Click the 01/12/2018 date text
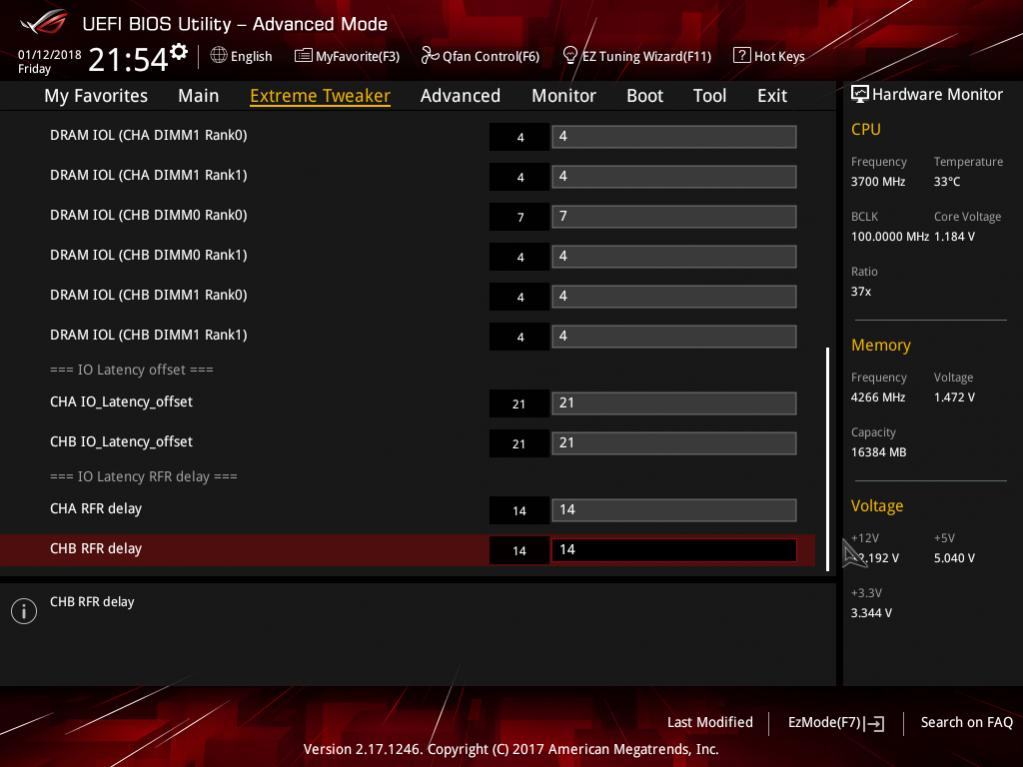Screen dimensions: 1023x767 click(50, 55)
